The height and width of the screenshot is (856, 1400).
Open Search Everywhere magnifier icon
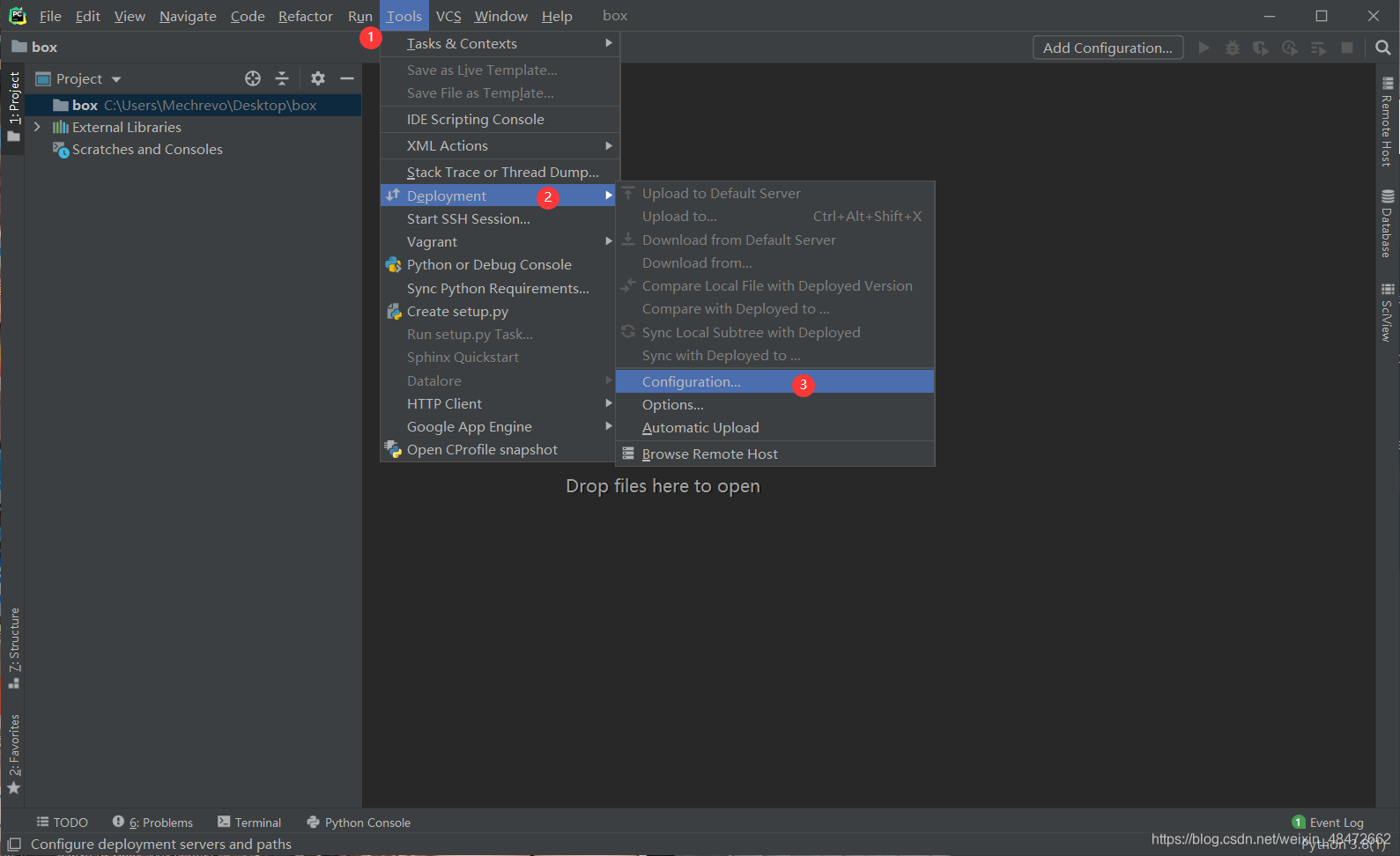[x=1383, y=48]
